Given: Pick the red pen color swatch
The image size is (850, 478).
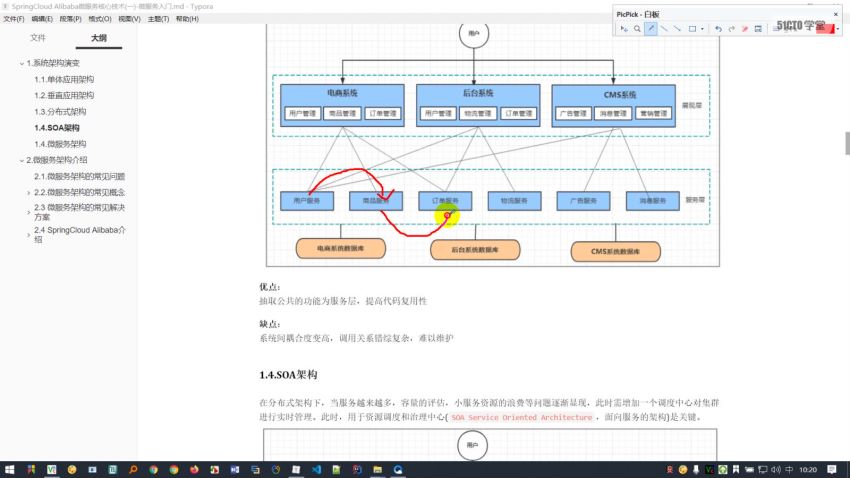Looking at the screenshot, I should coord(825,29).
